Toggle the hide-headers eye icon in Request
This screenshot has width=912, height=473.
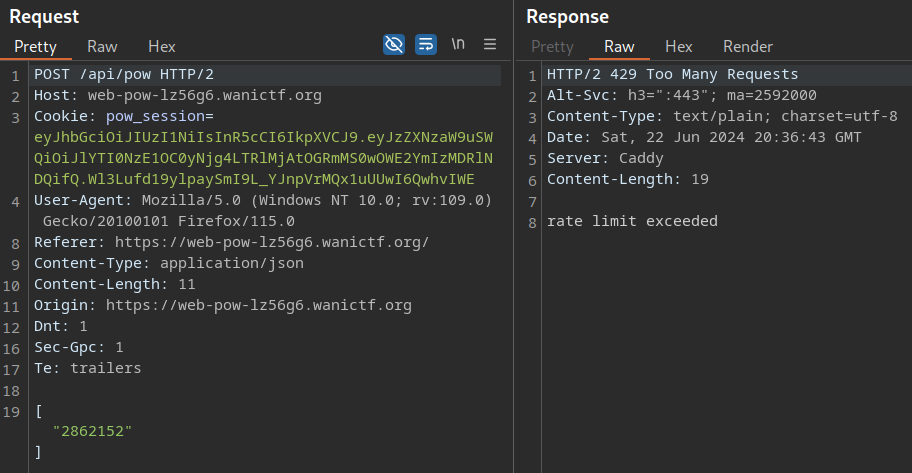click(394, 44)
